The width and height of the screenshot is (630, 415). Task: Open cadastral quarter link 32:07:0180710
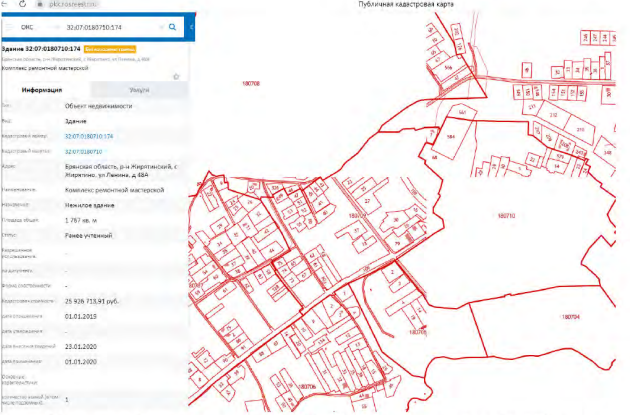coord(85,150)
